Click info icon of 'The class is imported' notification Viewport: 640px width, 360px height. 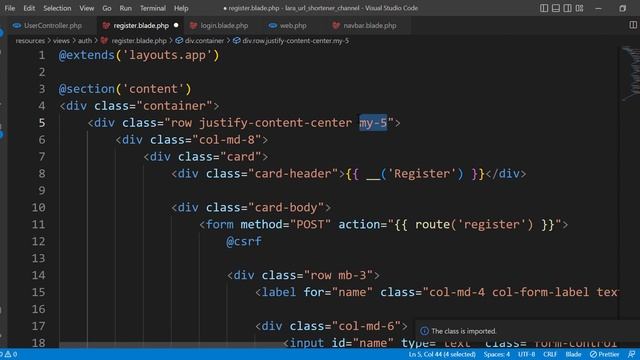click(x=424, y=331)
